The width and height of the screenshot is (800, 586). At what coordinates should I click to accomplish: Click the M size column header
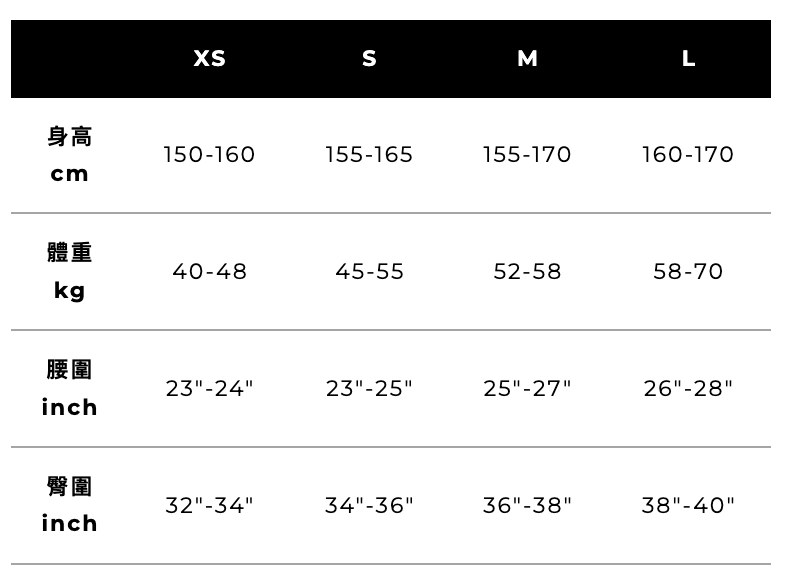527,59
